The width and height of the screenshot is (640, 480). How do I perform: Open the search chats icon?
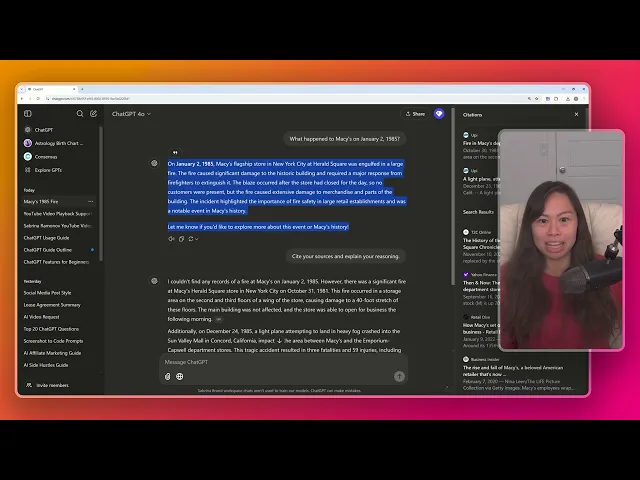(80, 113)
